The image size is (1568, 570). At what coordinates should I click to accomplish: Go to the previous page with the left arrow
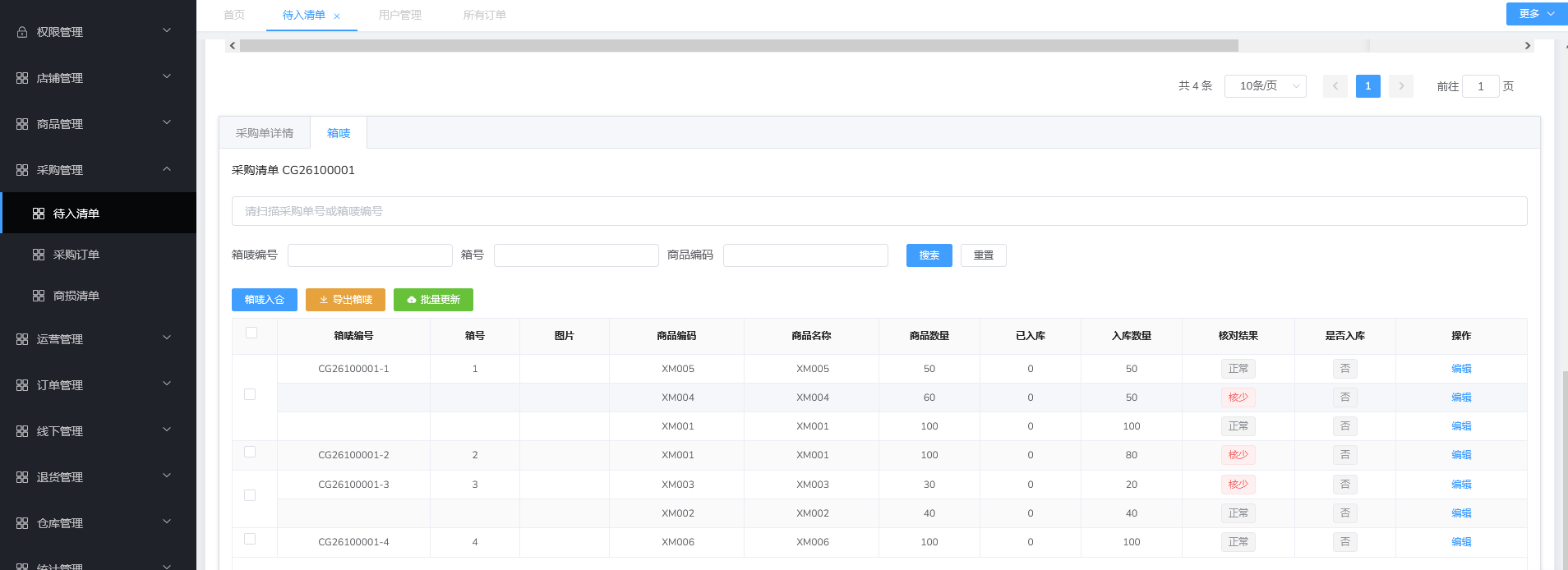coord(1335,86)
